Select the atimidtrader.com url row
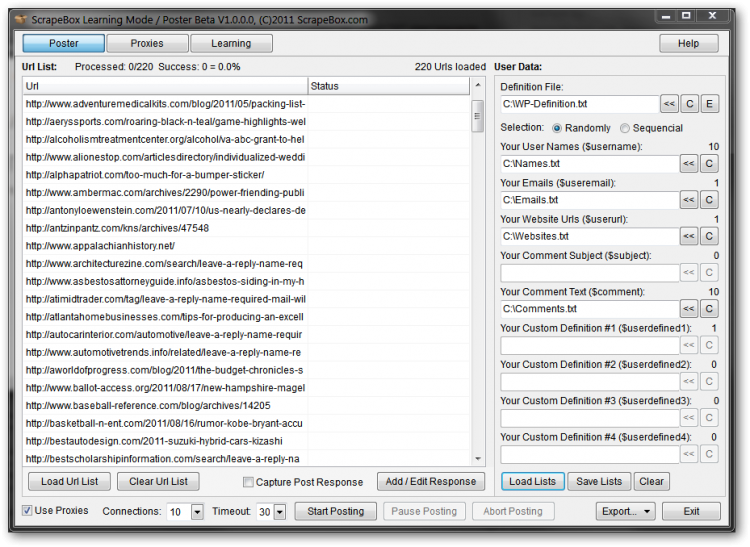750x547 pixels. pos(246,299)
